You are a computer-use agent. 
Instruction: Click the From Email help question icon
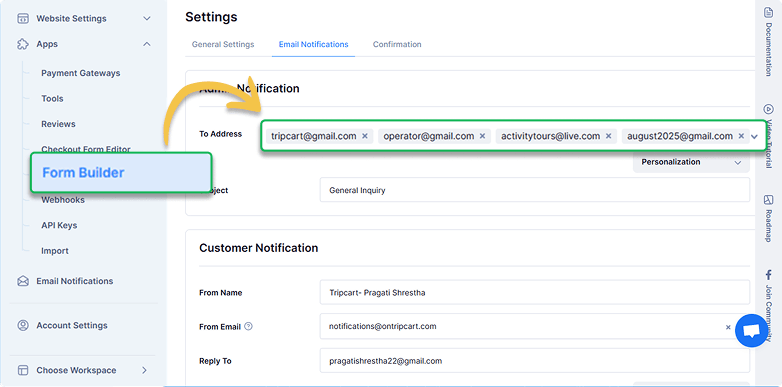click(249, 327)
